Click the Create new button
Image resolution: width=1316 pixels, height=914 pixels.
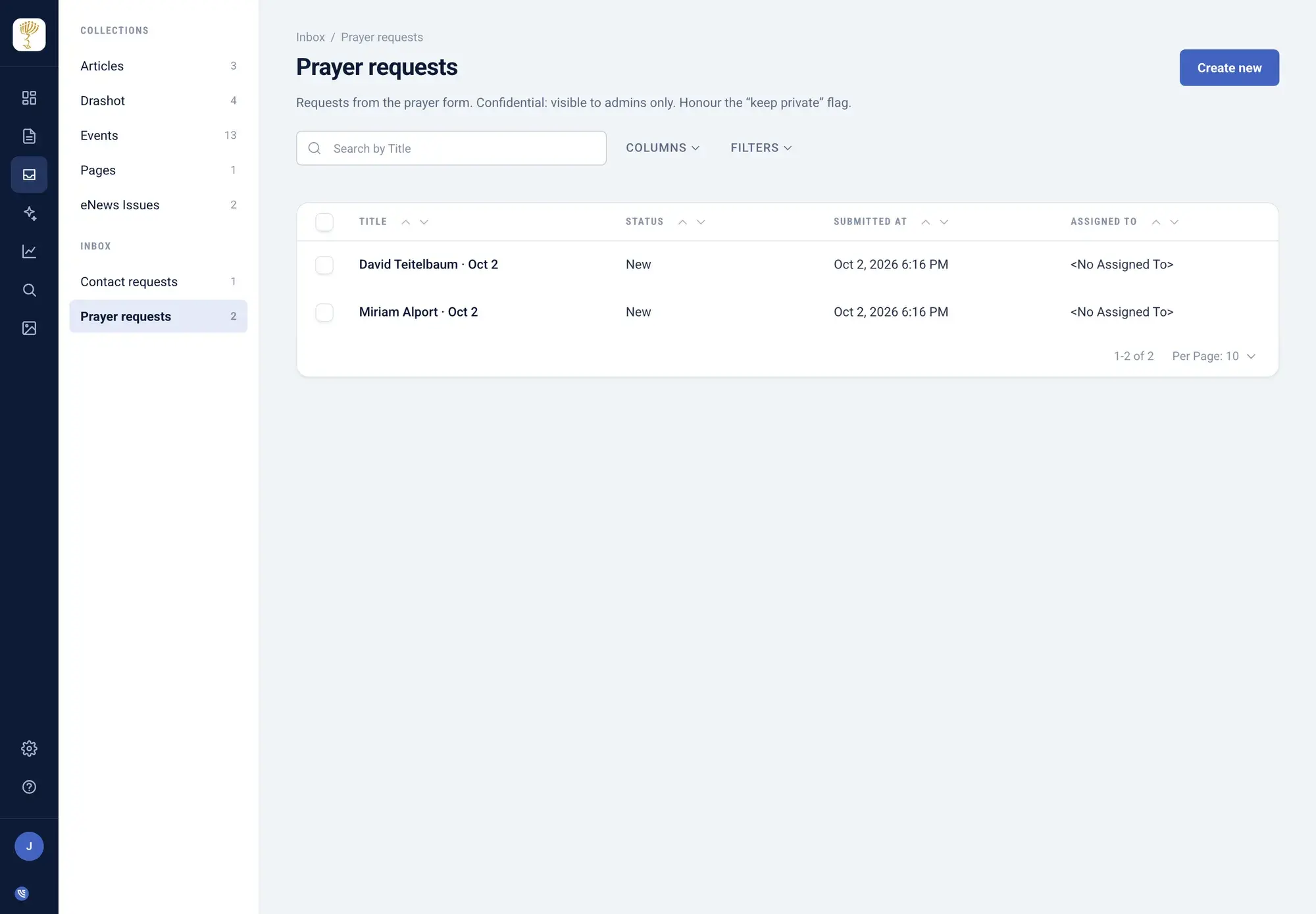[1229, 68]
